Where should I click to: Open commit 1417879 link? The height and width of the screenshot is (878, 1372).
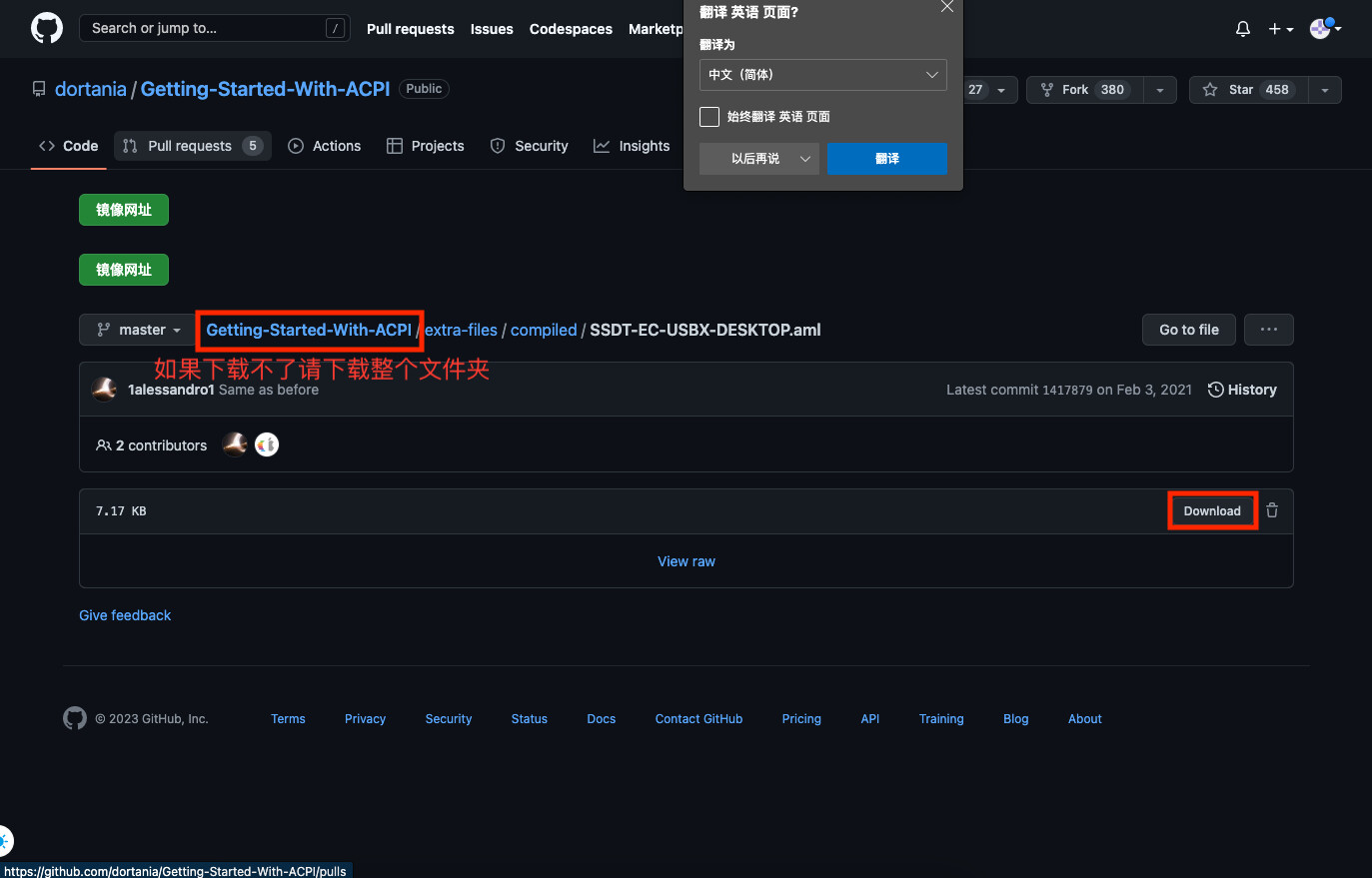[x=1067, y=390]
